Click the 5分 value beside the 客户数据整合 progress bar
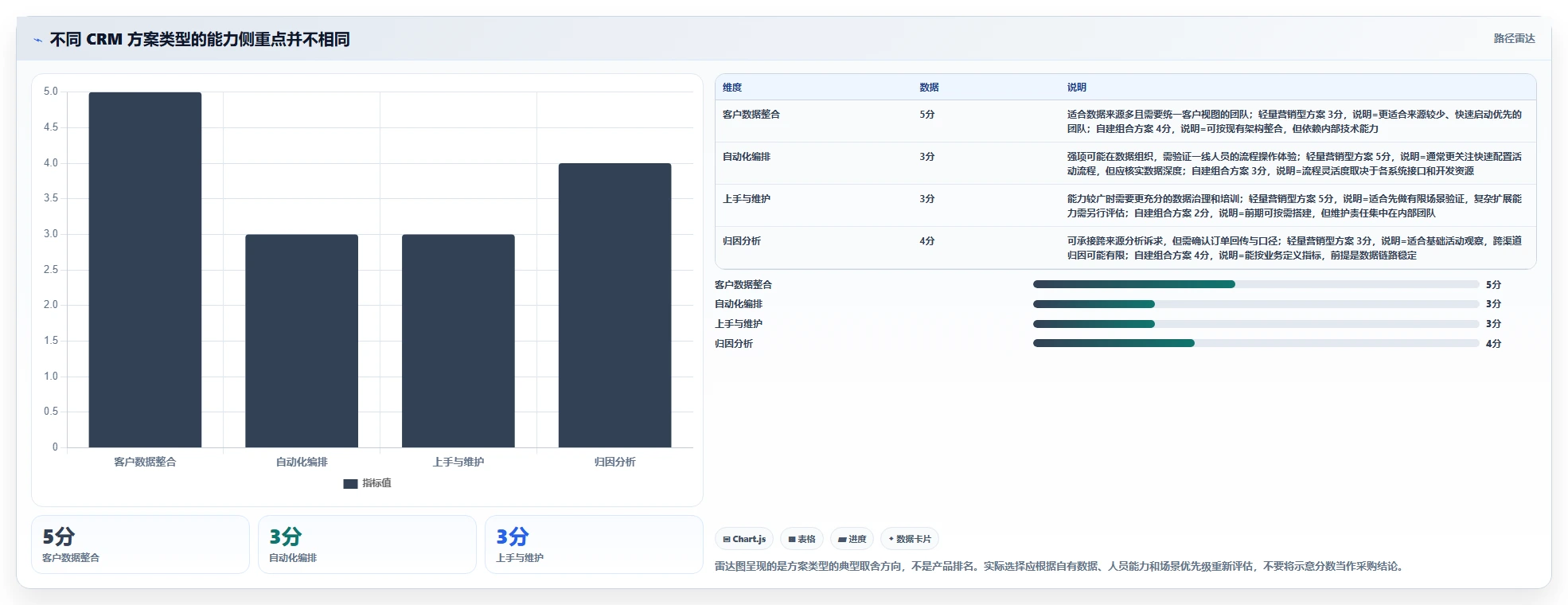The height and width of the screenshot is (605, 1568). click(x=1493, y=285)
